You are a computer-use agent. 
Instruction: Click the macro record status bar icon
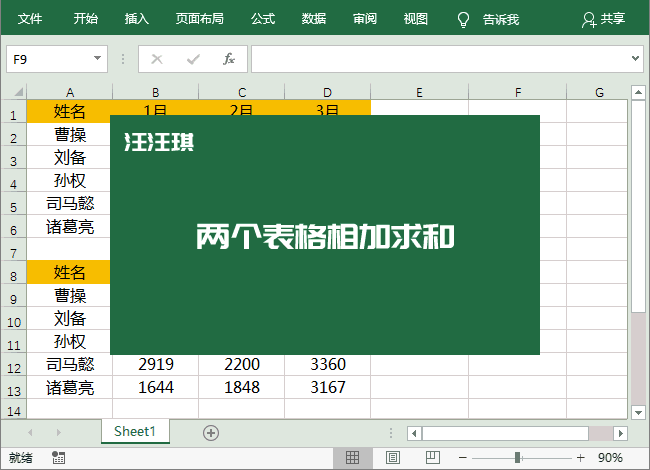58,458
